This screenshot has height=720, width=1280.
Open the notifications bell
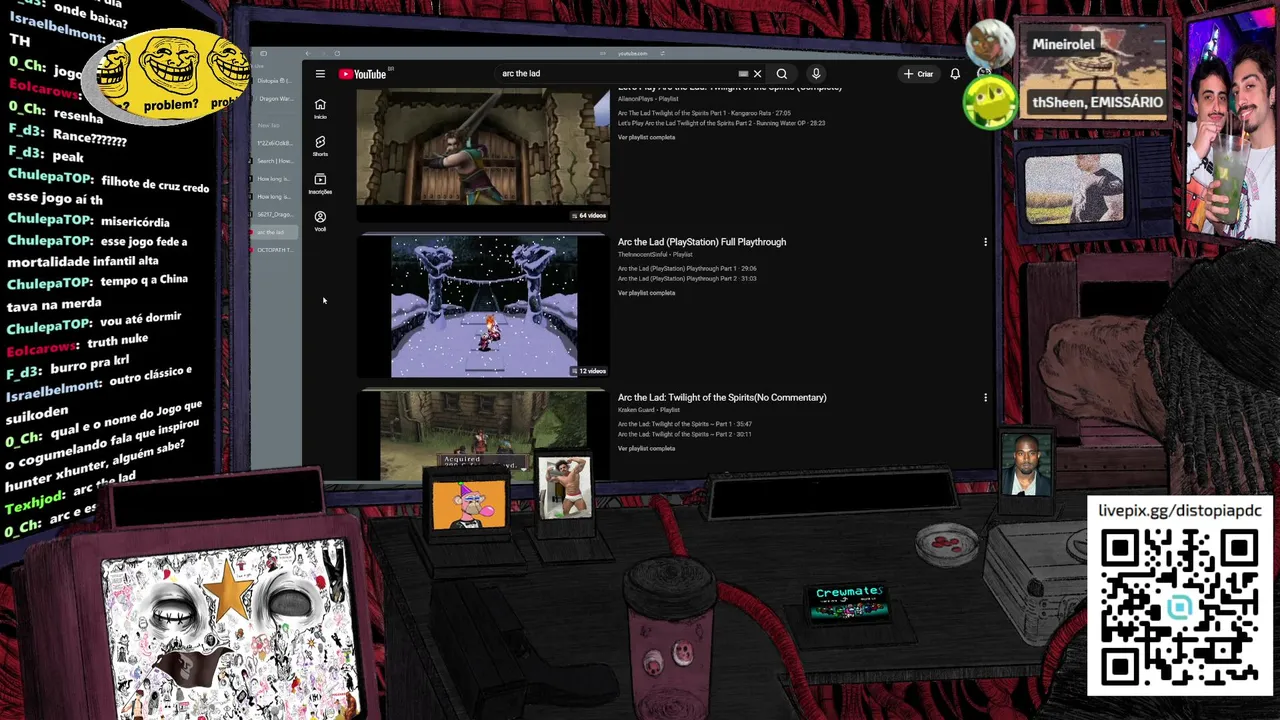pos(955,74)
